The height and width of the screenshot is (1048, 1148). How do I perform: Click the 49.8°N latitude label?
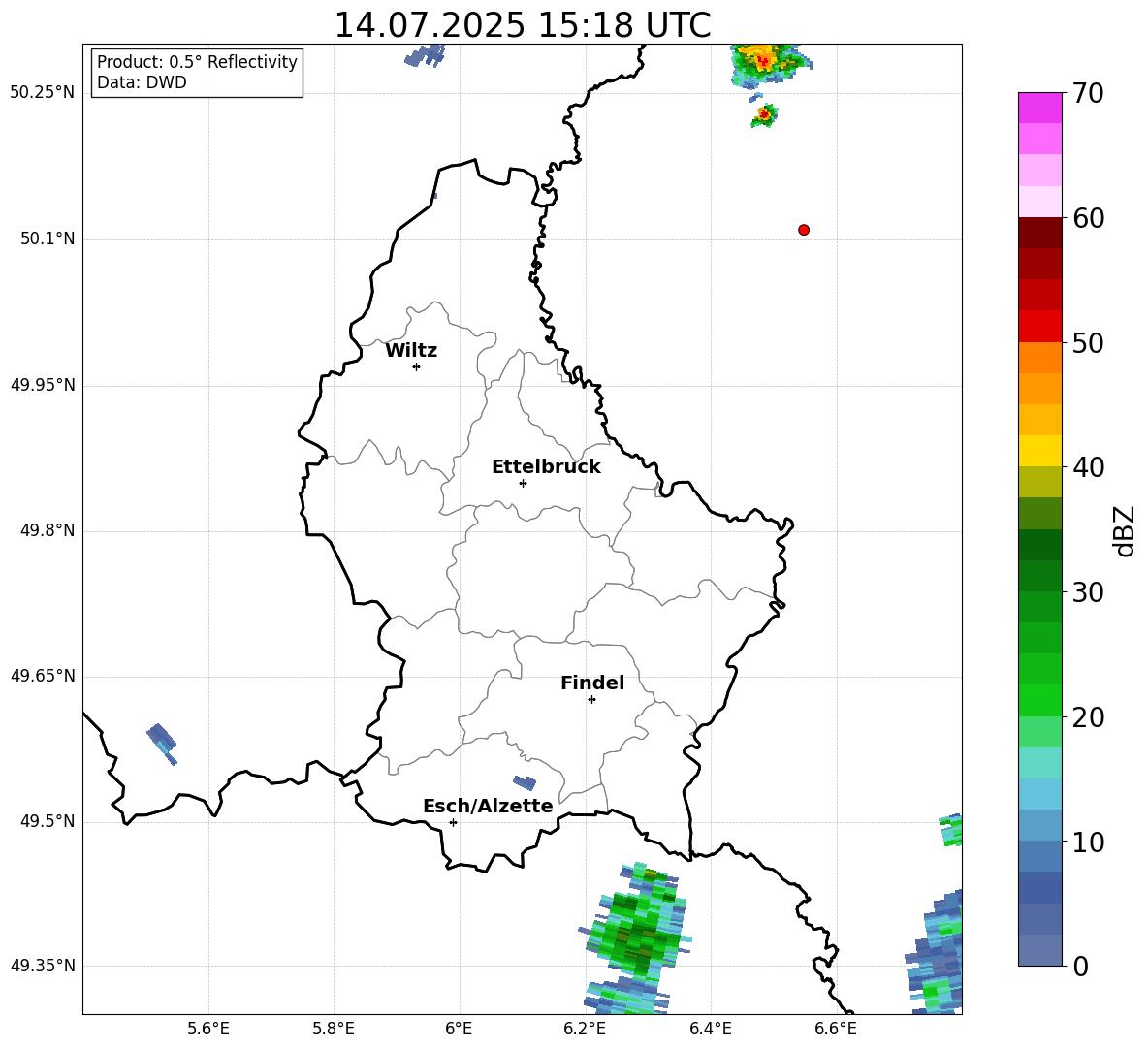coord(48,530)
